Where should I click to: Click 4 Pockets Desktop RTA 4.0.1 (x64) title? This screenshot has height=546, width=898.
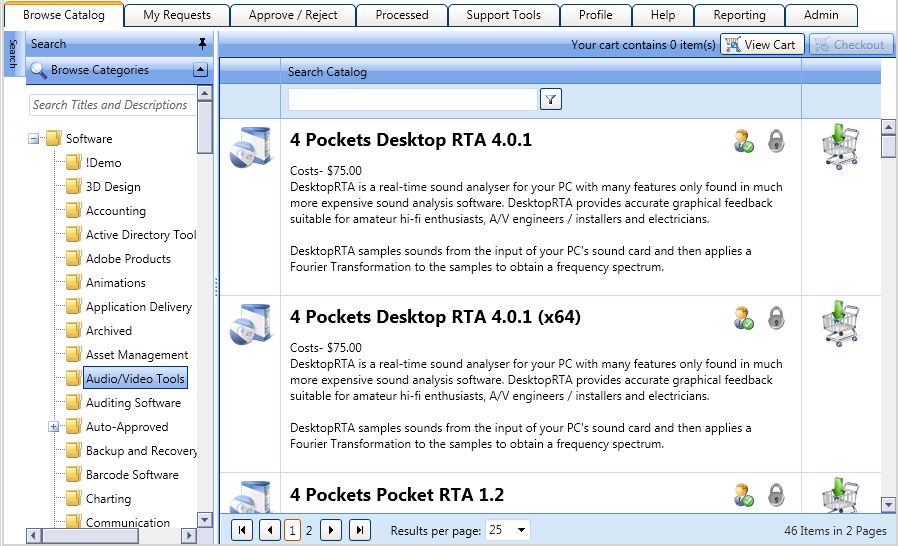(435, 317)
